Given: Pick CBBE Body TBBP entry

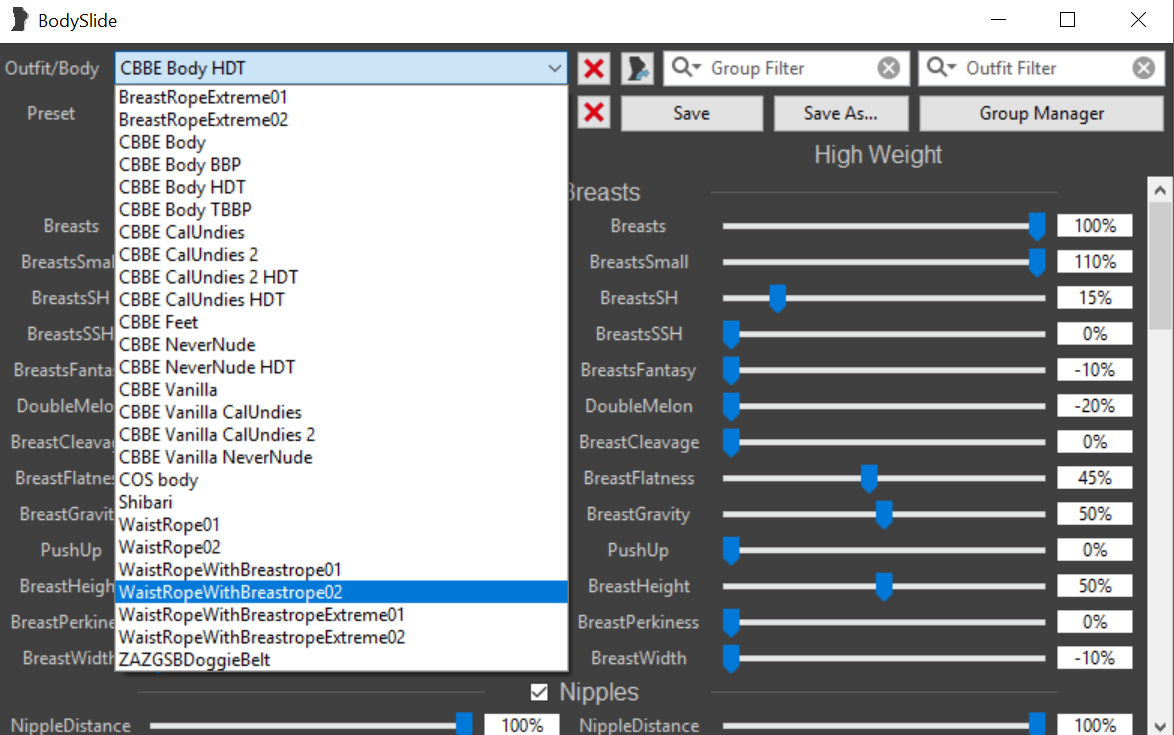Looking at the screenshot, I should point(341,210).
